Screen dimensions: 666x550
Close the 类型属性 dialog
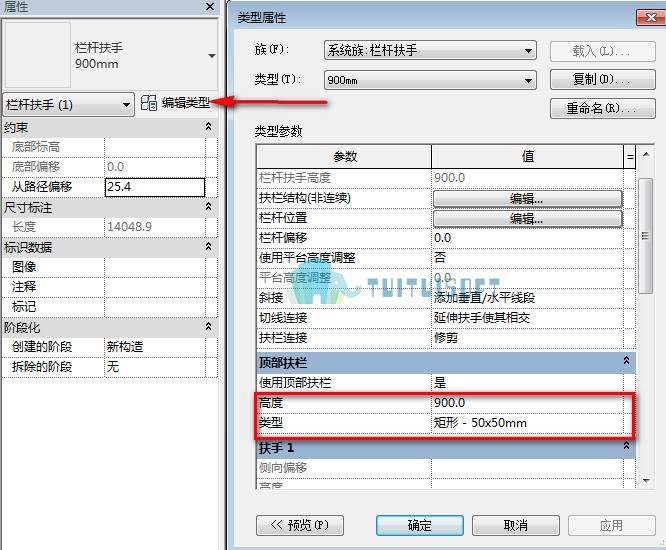(x=650, y=17)
